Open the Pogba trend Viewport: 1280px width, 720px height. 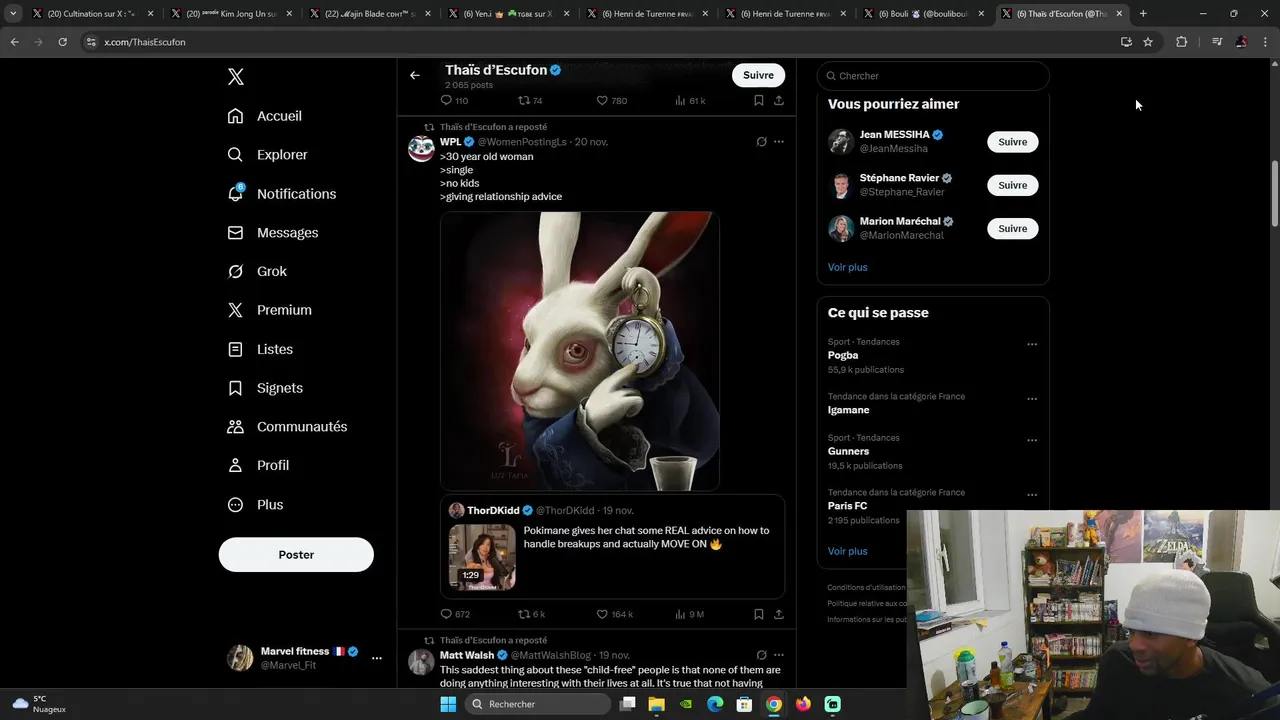pos(843,355)
